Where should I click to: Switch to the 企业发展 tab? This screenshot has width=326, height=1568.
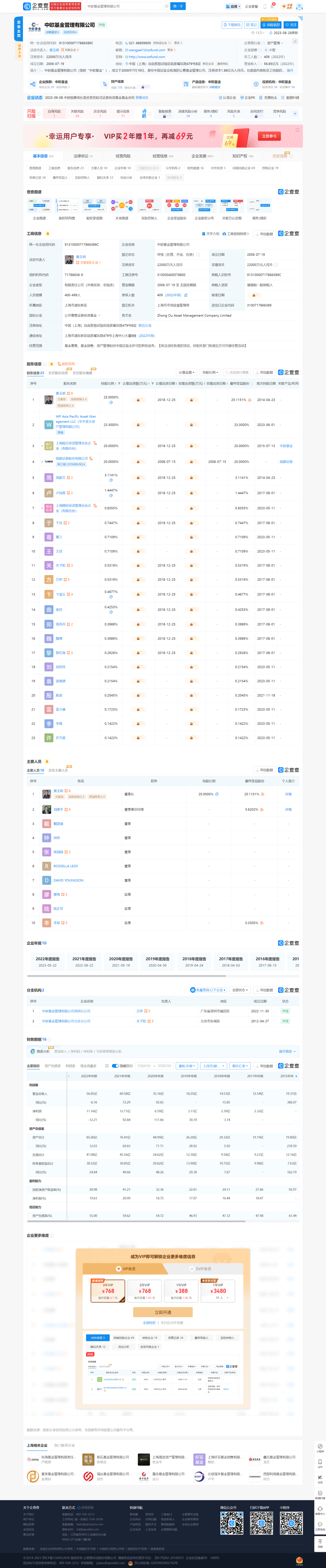(203, 156)
